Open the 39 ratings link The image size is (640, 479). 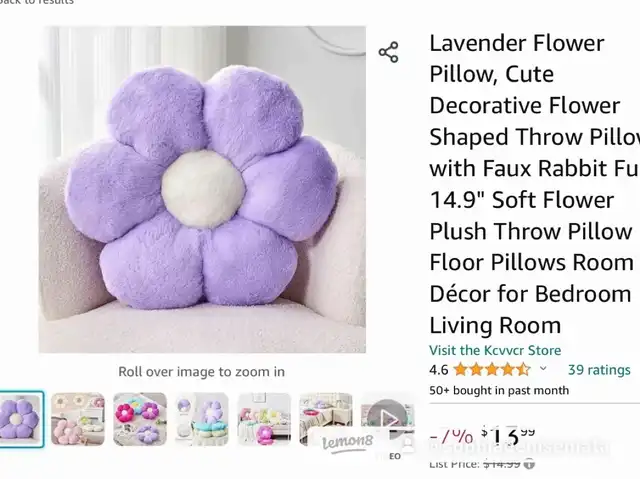tap(599, 370)
